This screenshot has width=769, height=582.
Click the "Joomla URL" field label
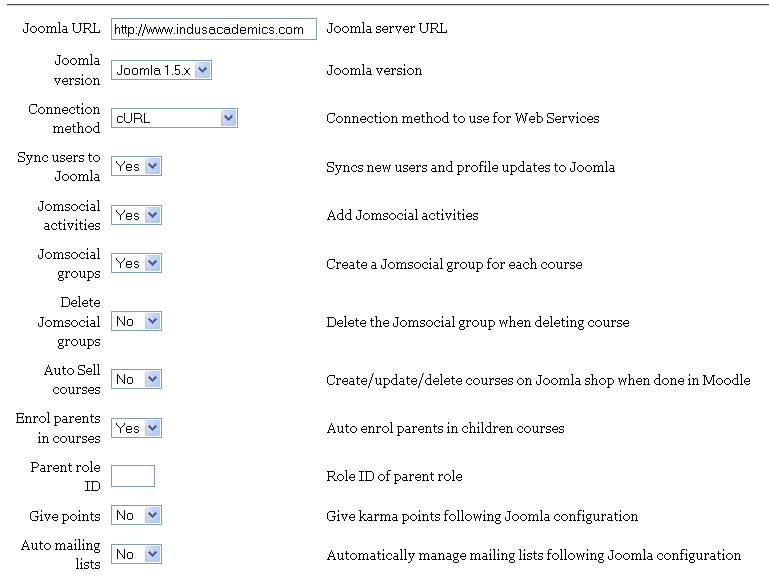61,28
